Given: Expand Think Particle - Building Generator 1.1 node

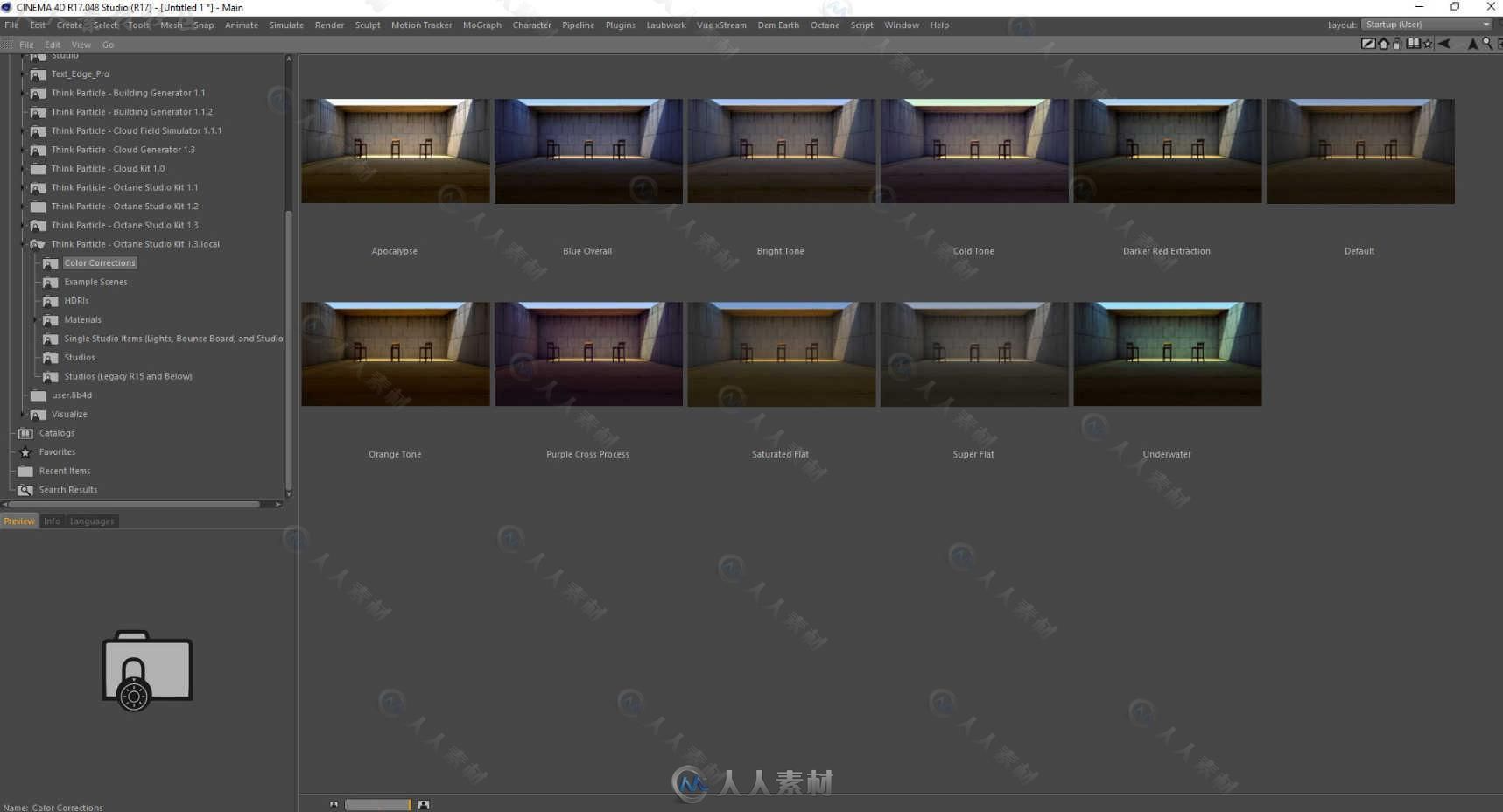Looking at the screenshot, I should (23, 93).
